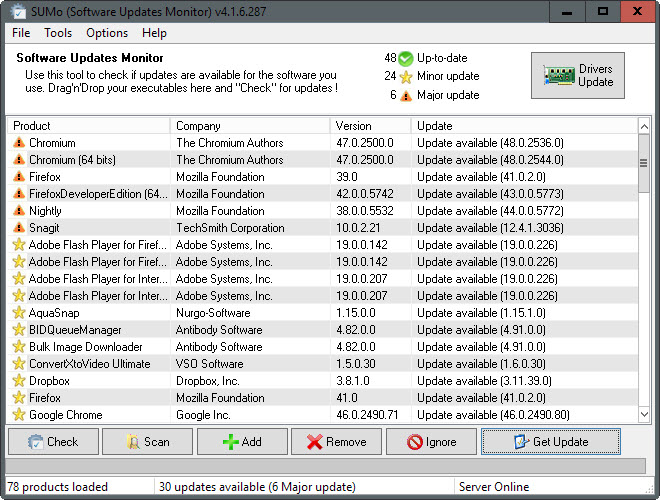Click the scrollbar up arrow of the list
Viewport: 660px width, 500px height.
(644, 126)
